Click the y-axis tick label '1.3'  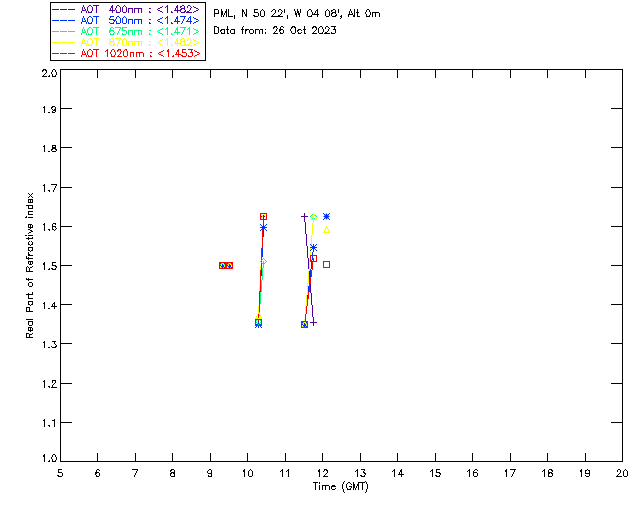click(x=49, y=344)
